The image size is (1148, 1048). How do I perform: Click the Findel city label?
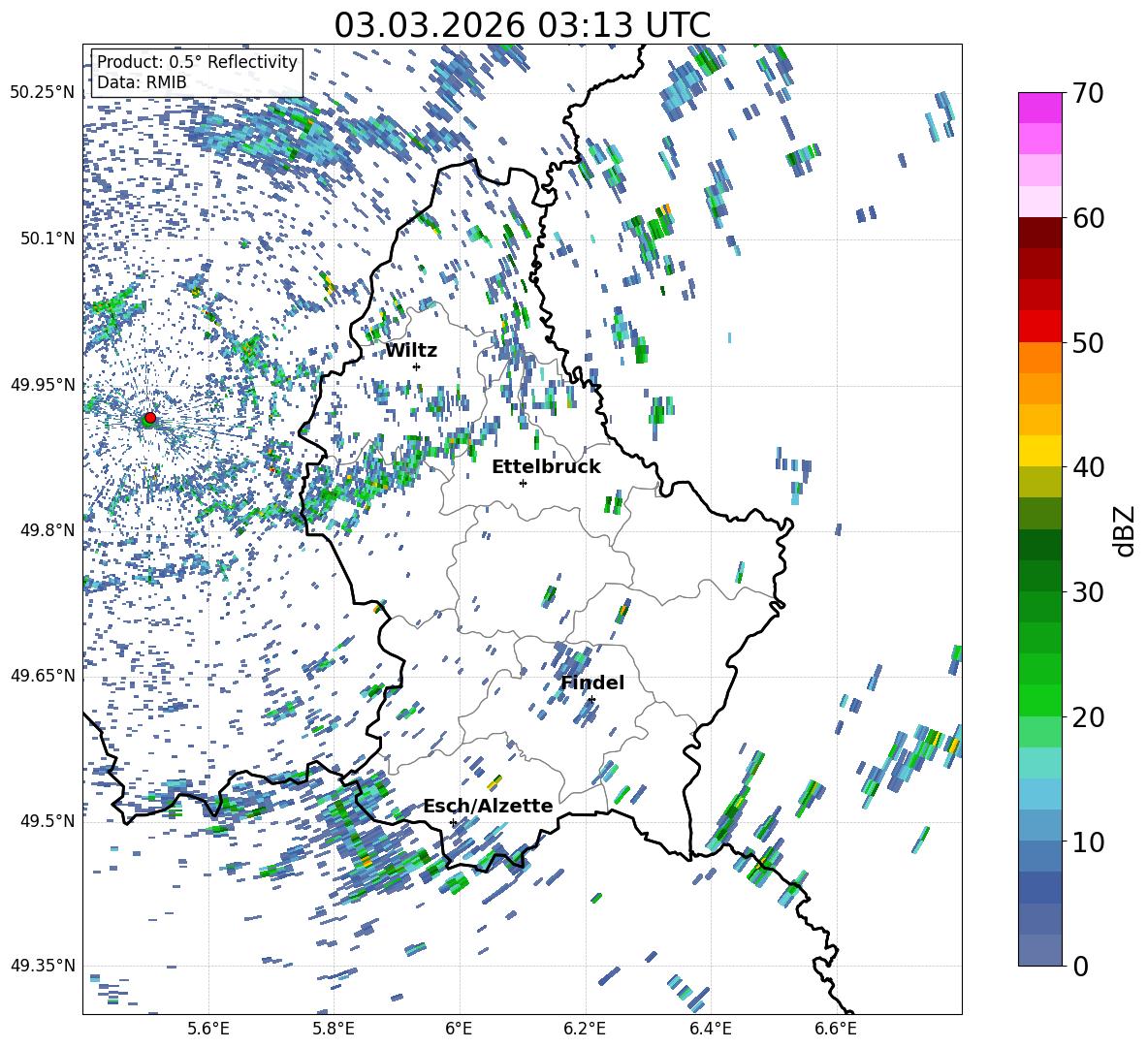(592, 683)
